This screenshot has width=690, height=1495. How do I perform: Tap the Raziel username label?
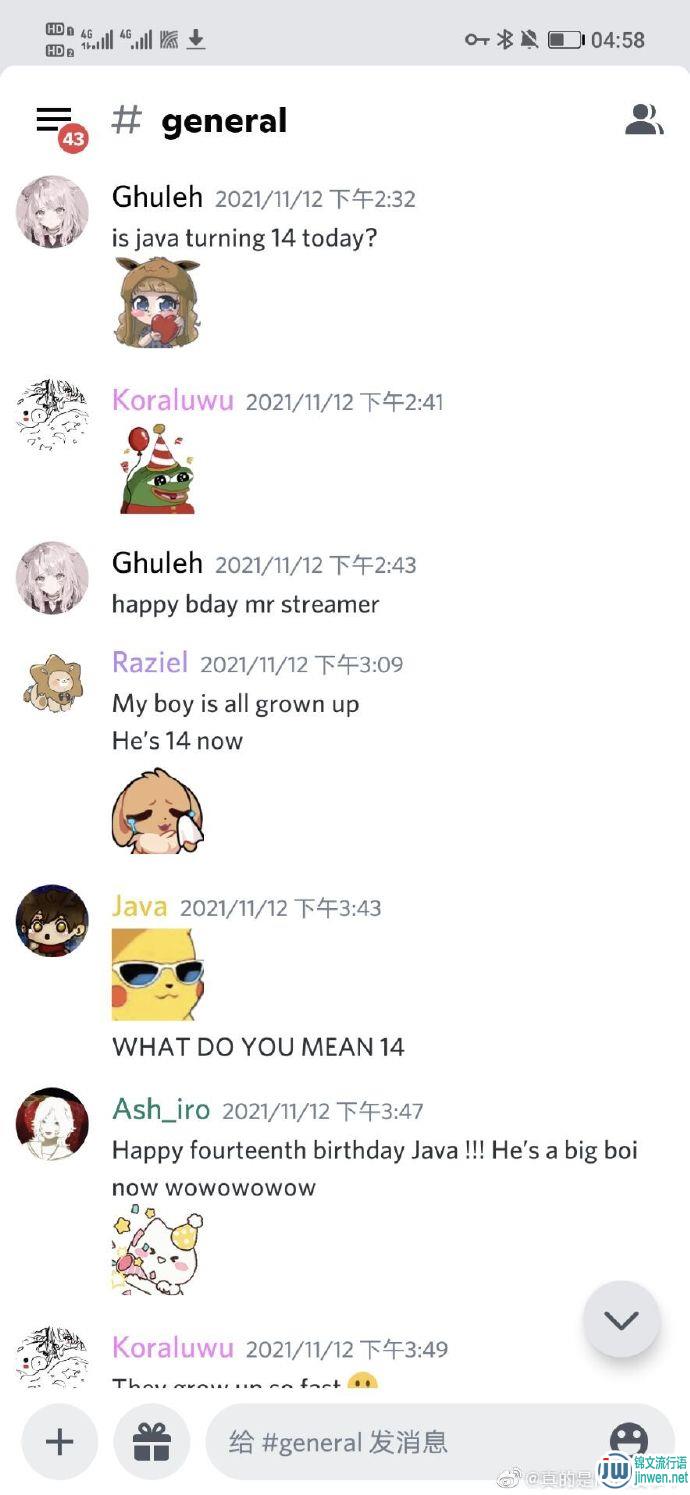pyautogui.click(x=150, y=662)
